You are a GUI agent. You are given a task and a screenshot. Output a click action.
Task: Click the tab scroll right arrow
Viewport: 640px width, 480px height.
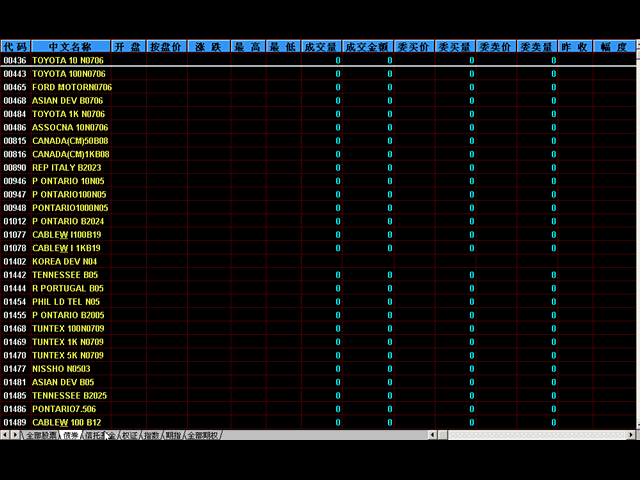15,435
